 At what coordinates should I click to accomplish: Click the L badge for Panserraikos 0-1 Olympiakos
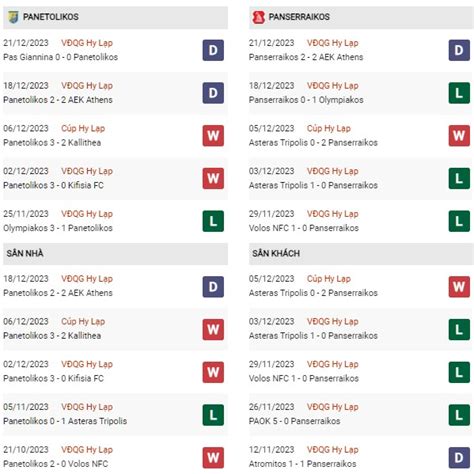(459, 93)
